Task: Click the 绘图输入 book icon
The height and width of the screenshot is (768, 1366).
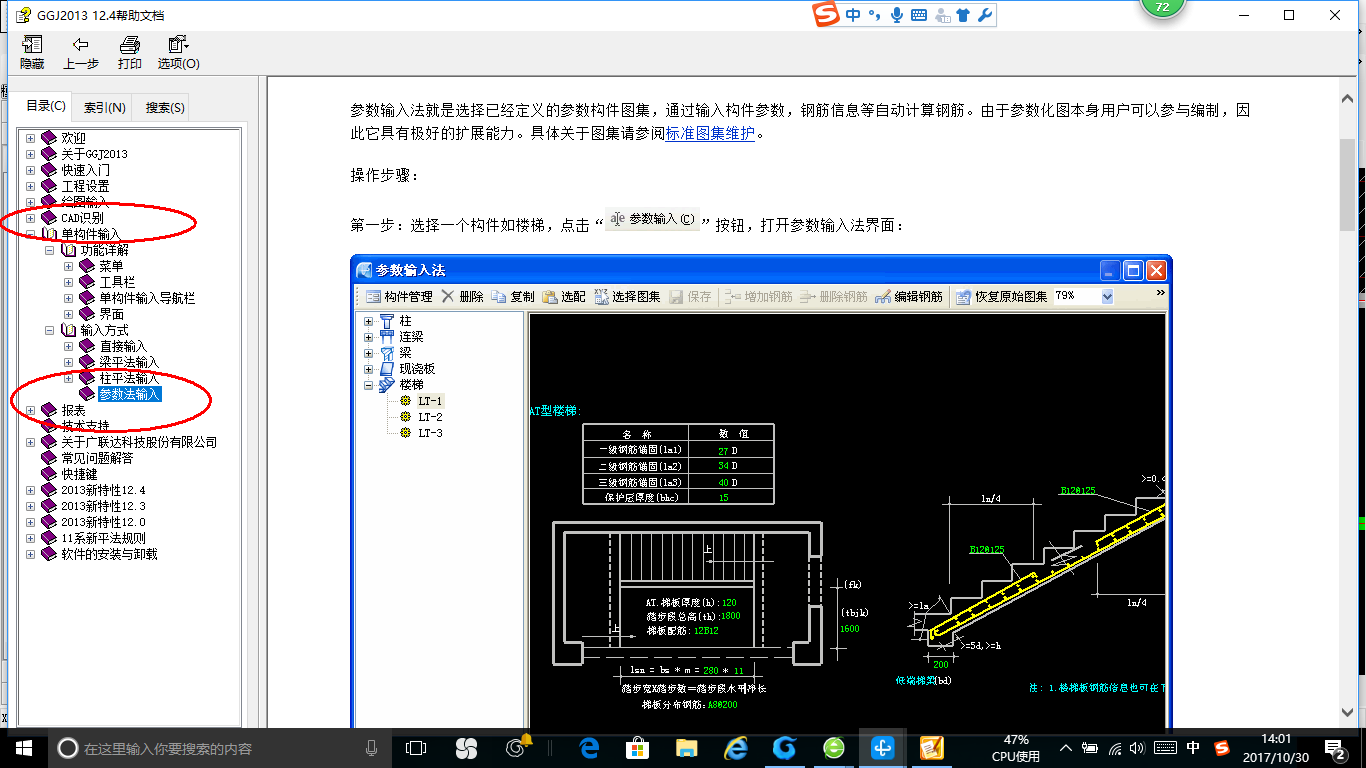Action: [x=49, y=202]
